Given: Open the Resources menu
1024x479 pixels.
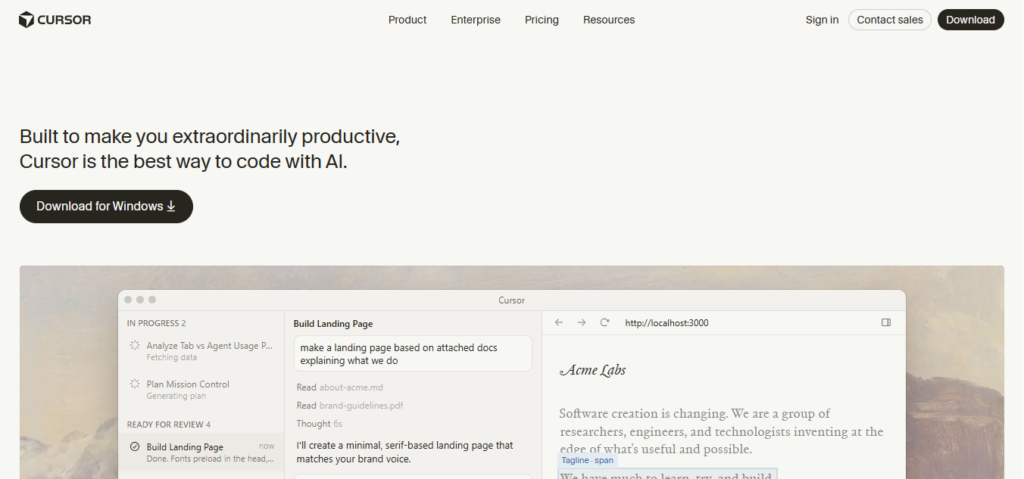Looking at the screenshot, I should pyautogui.click(x=608, y=20).
